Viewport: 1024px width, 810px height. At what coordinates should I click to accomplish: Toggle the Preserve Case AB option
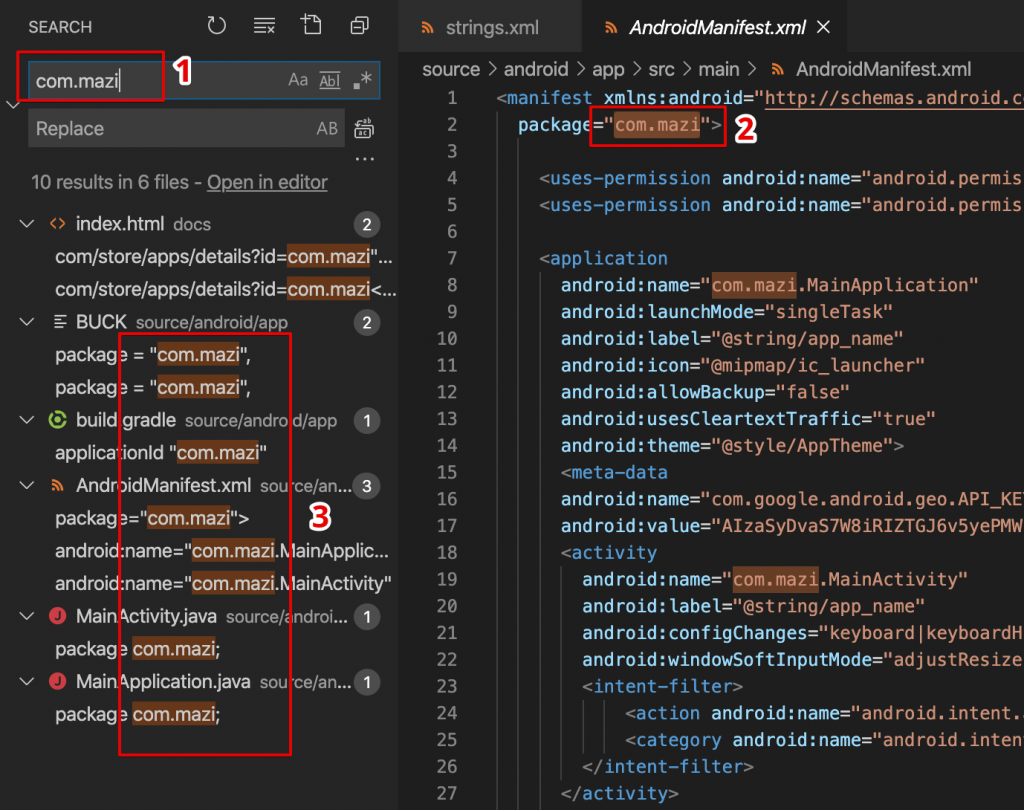tap(327, 129)
